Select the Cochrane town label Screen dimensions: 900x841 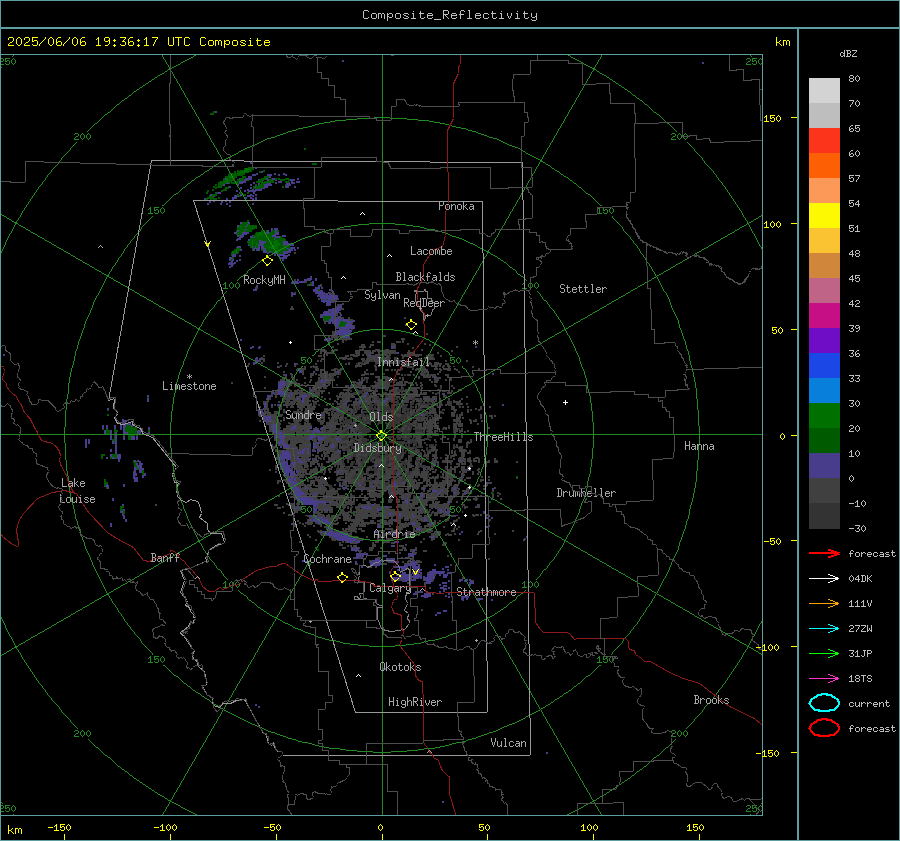pyautogui.click(x=327, y=559)
